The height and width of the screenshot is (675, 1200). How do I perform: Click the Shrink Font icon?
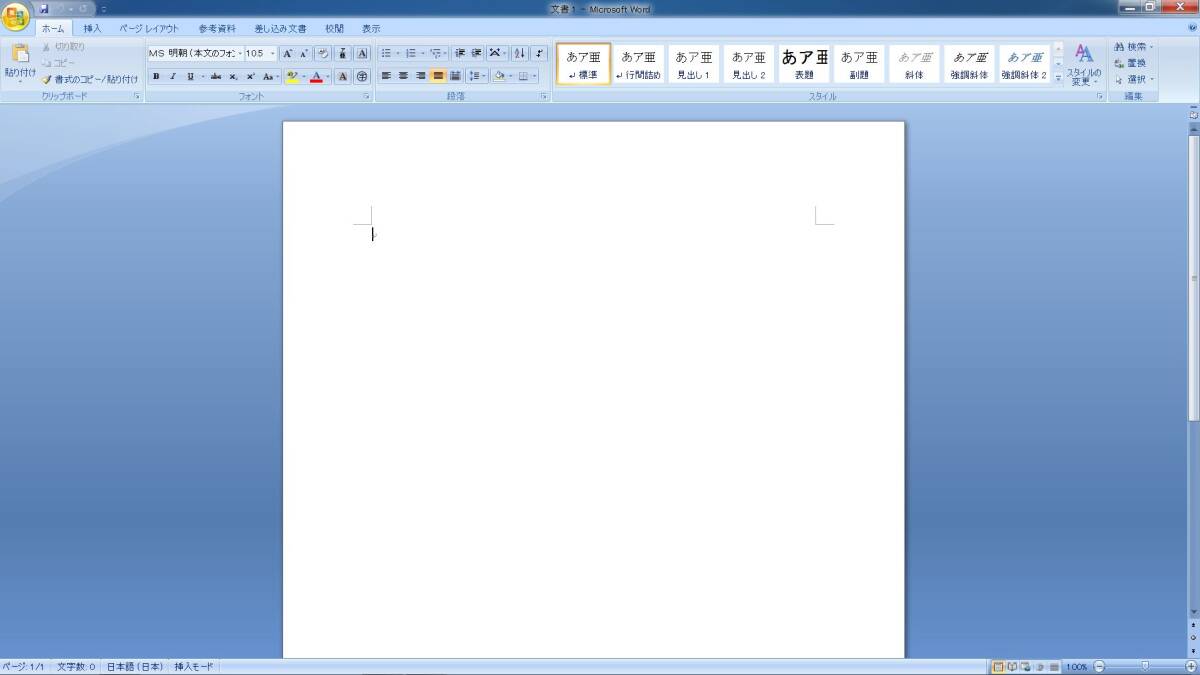(303, 53)
